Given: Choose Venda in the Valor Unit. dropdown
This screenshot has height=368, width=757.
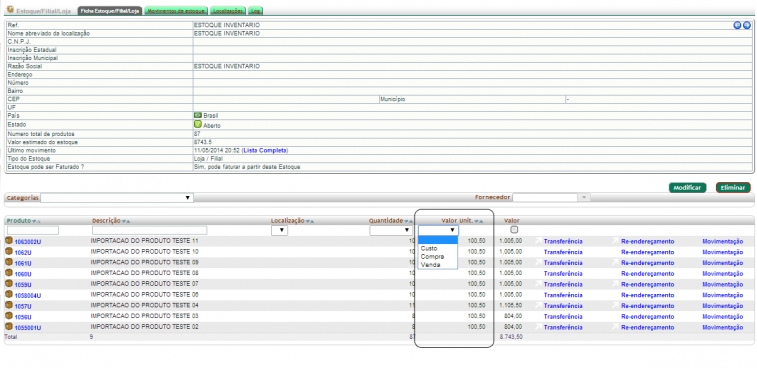Looking at the screenshot, I should click(430, 265).
